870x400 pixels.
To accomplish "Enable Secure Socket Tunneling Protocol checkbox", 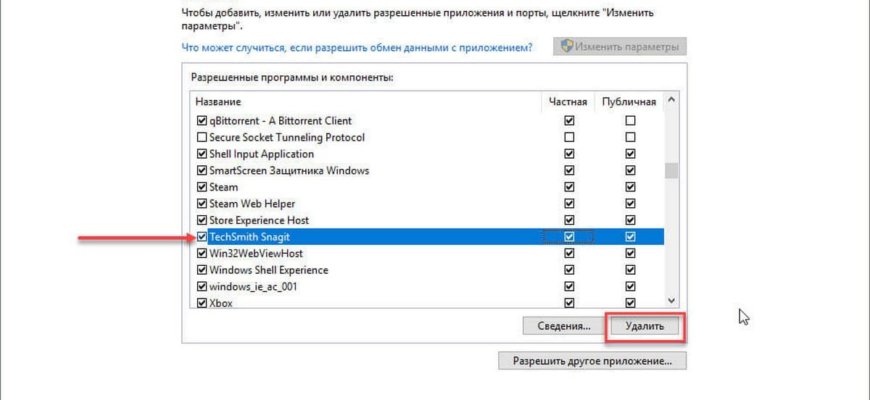I will click(x=202, y=137).
